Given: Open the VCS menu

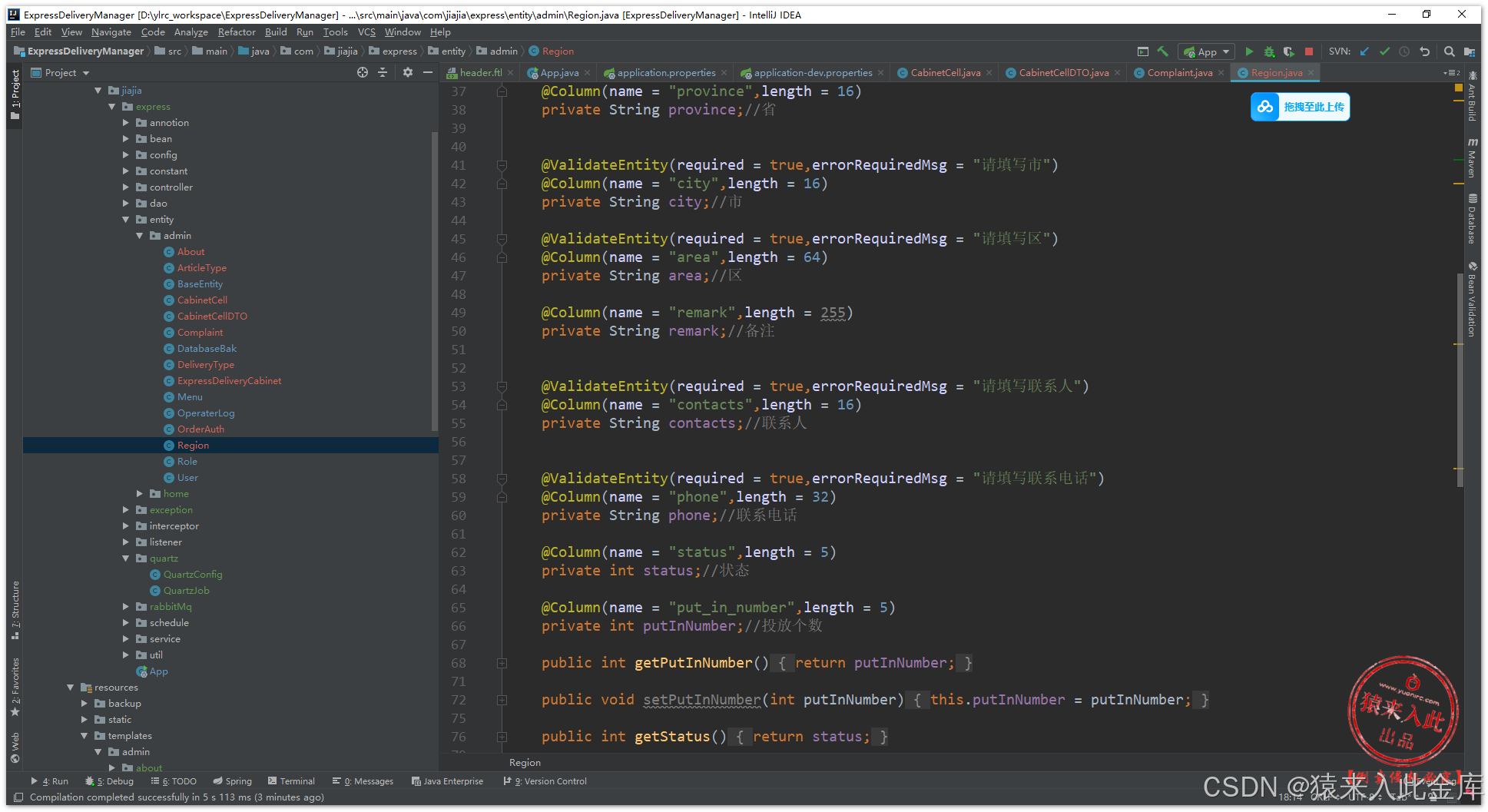Looking at the screenshot, I should pyautogui.click(x=366, y=32).
